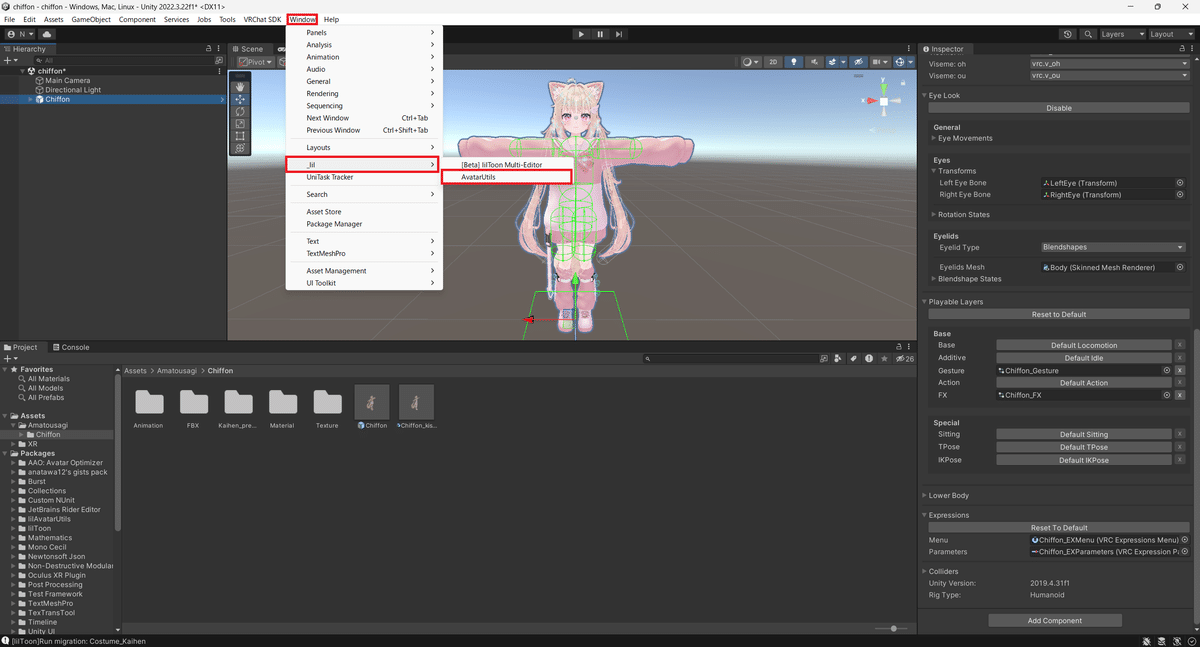Pick object for Left Eye Bone field
Image resolution: width=1200 pixels, height=647 pixels.
[x=1180, y=183]
